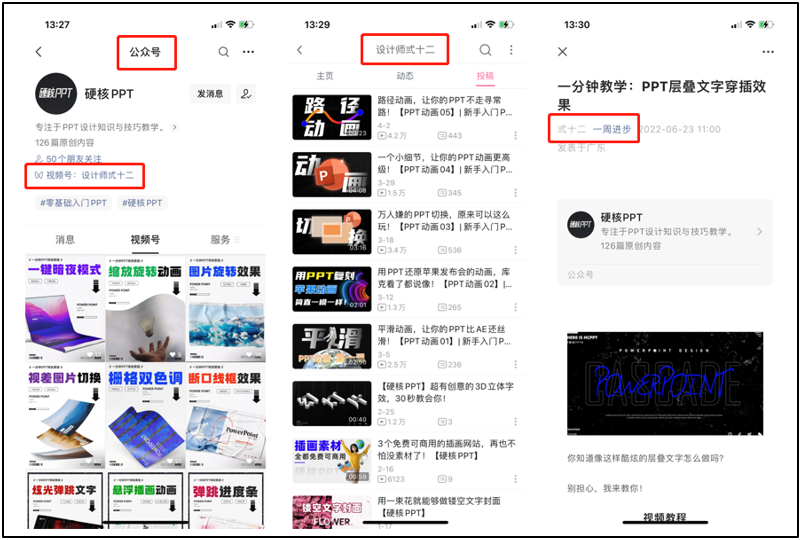Open more options for 3D立体字 video
The width and height of the screenshot is (801, 540).
tap(515, 421)
